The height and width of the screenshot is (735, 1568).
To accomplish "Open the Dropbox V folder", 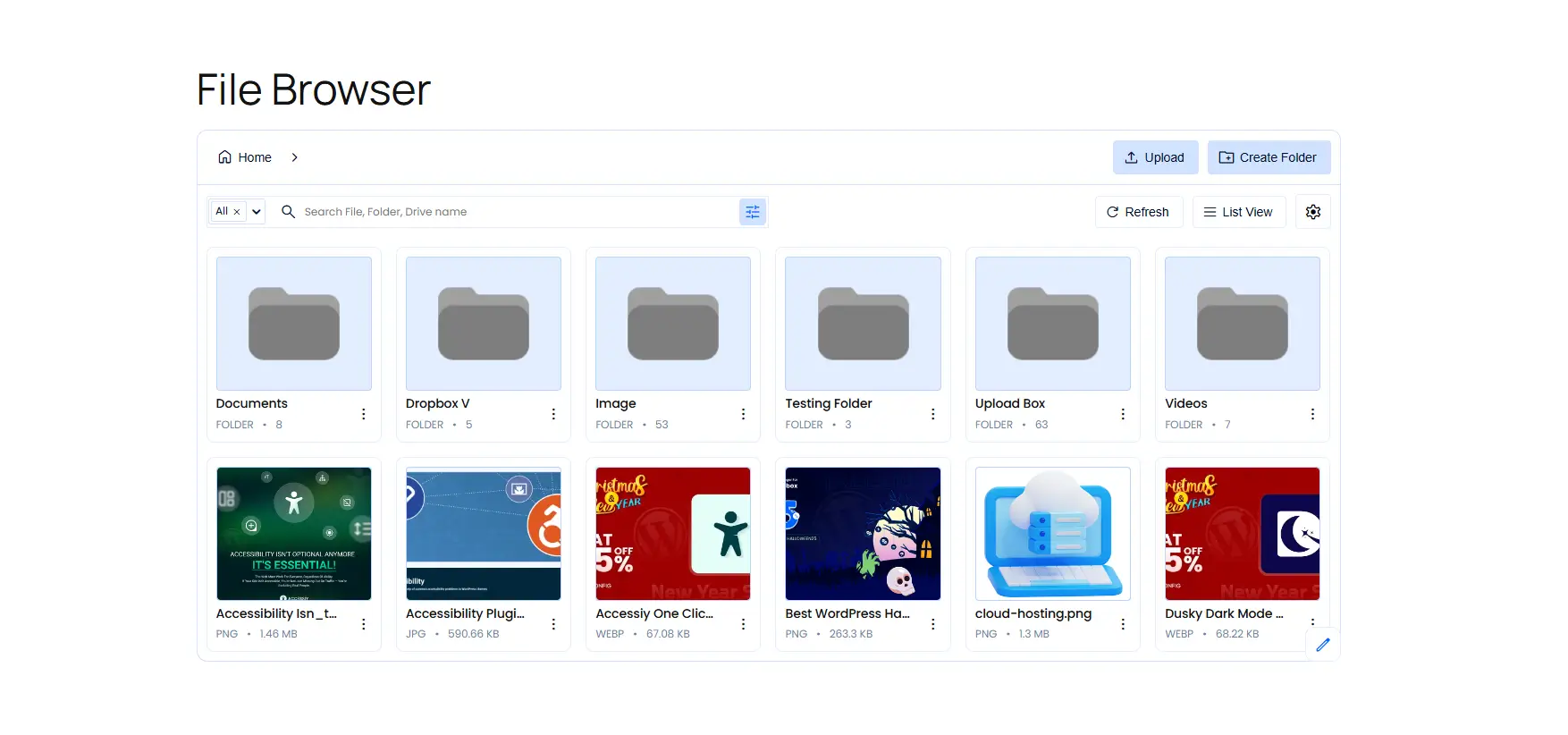I will (484, 324).
